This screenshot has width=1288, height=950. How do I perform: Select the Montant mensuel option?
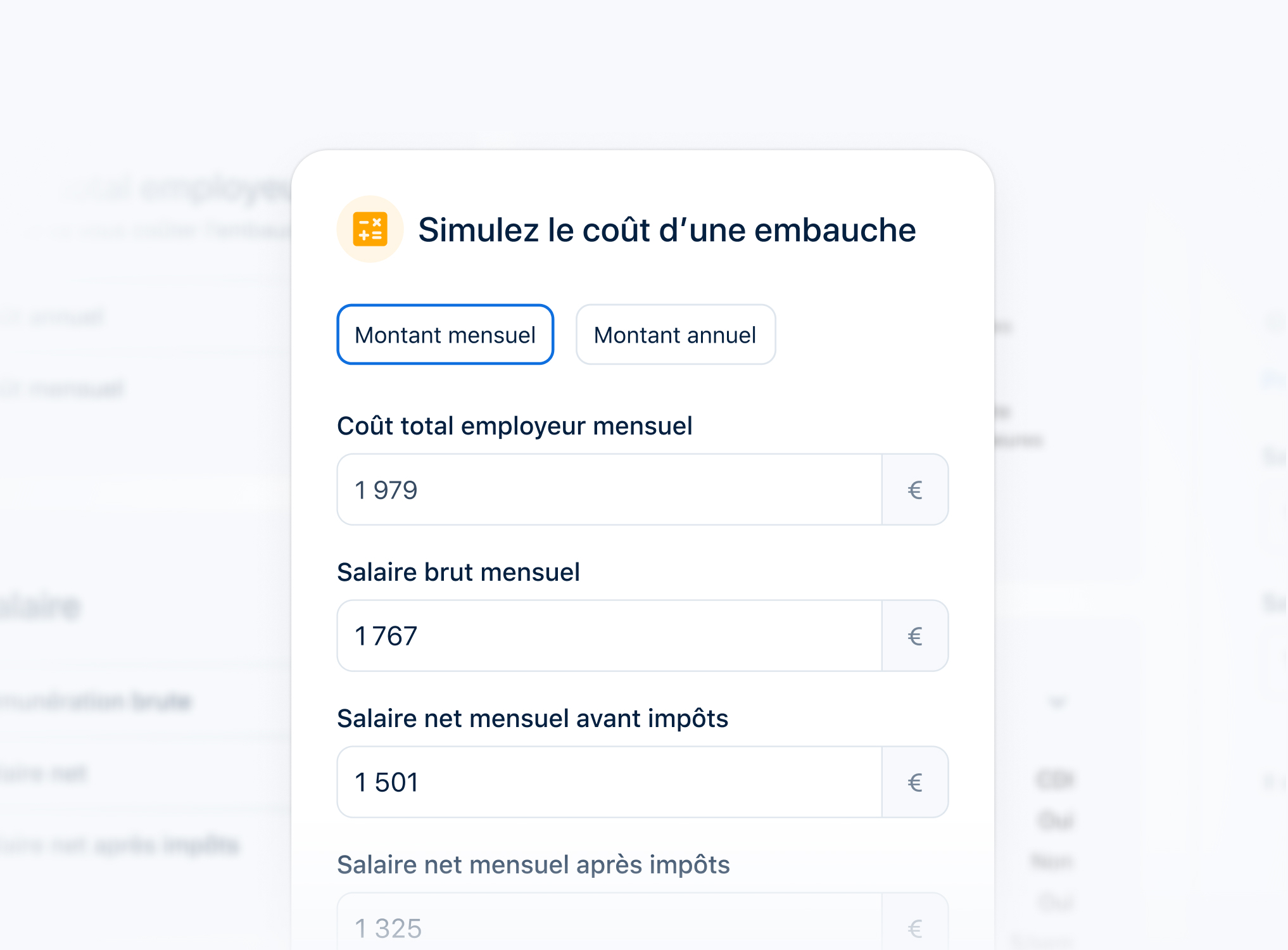click(445, 335)
